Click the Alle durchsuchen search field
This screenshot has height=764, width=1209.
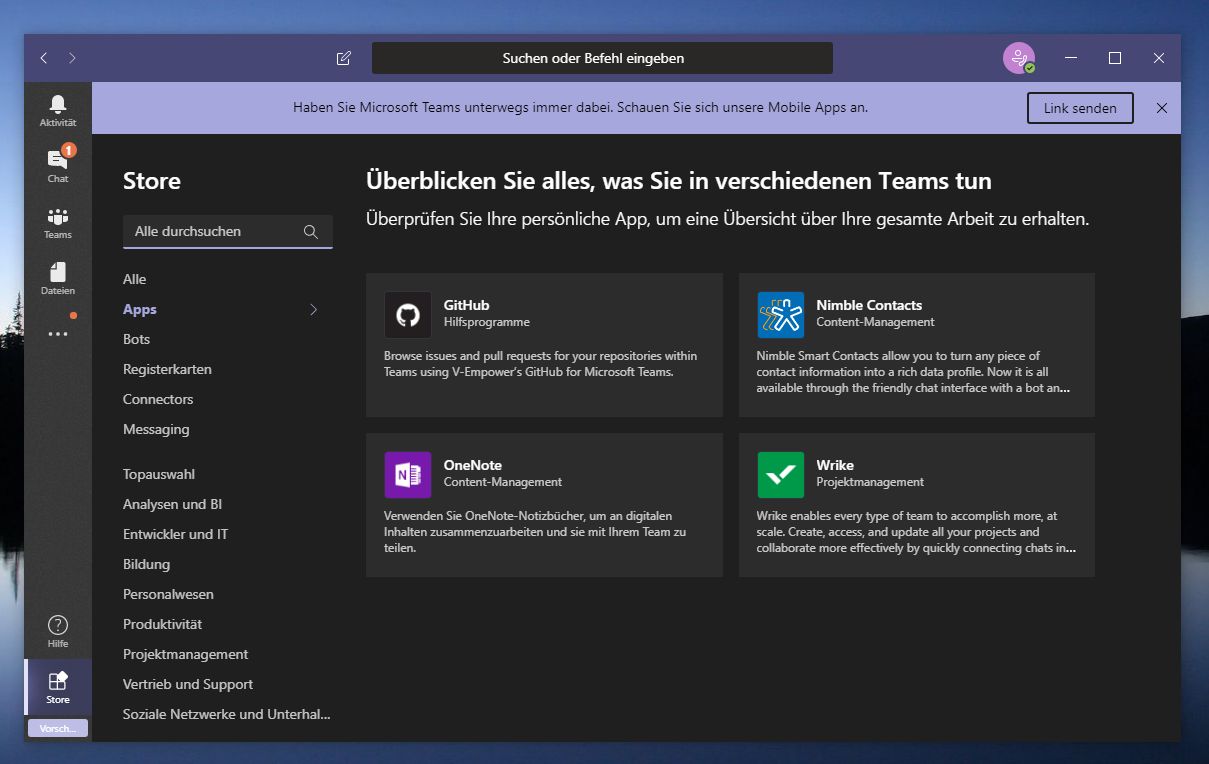click(228, 231)
